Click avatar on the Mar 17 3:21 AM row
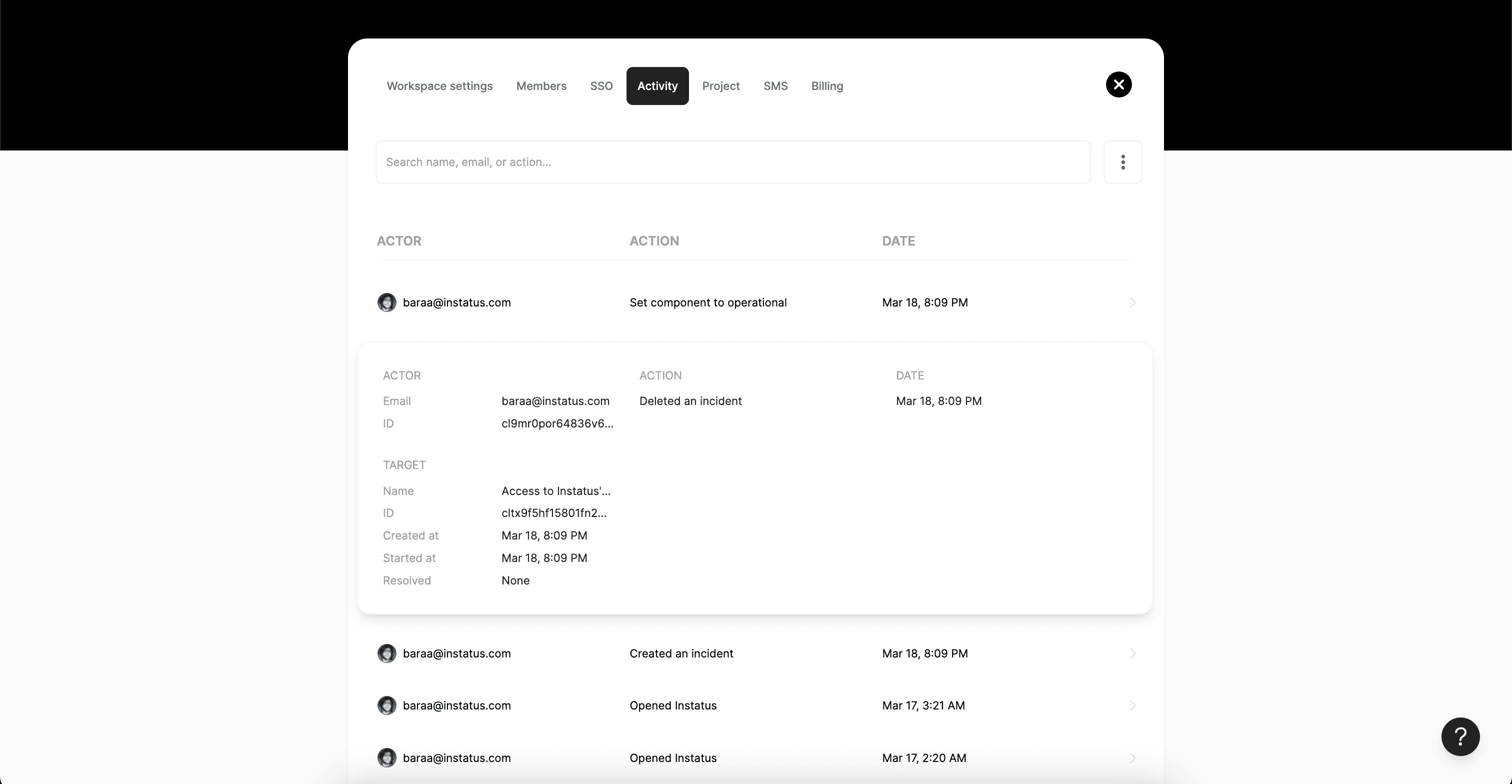1512x784 pixels. (386, 705)
